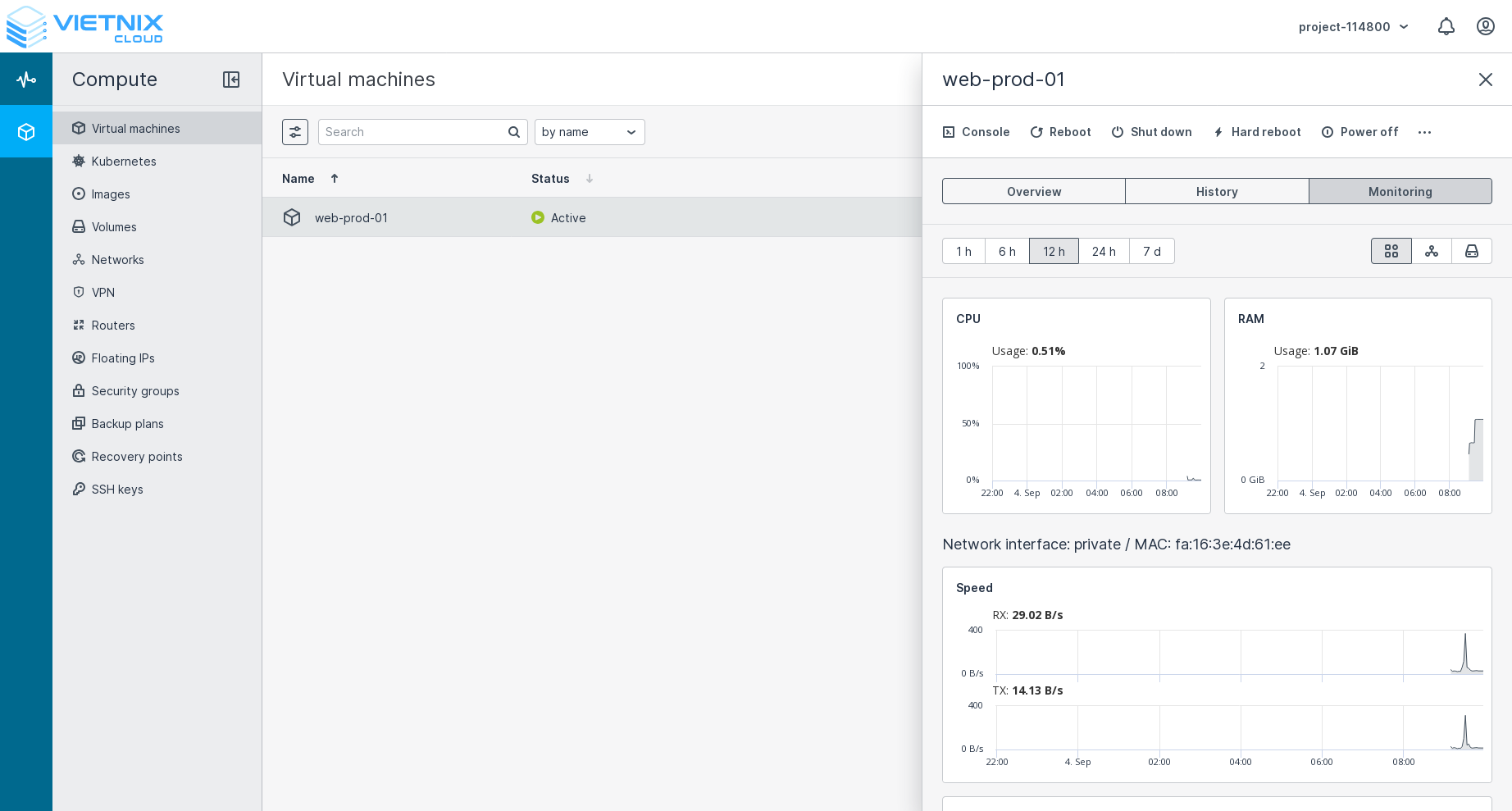Image resolution: width=1512 pixels, height=811 pixels.
Task: Open the notifications bell
Action: click(x=1446, y=26)
